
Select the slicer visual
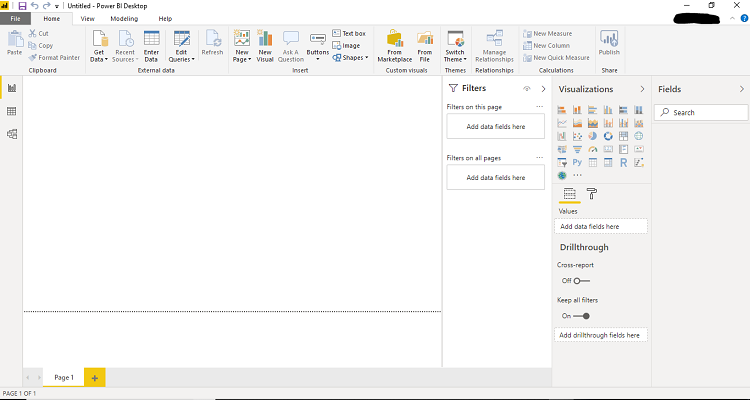click(x=562, y=163)
